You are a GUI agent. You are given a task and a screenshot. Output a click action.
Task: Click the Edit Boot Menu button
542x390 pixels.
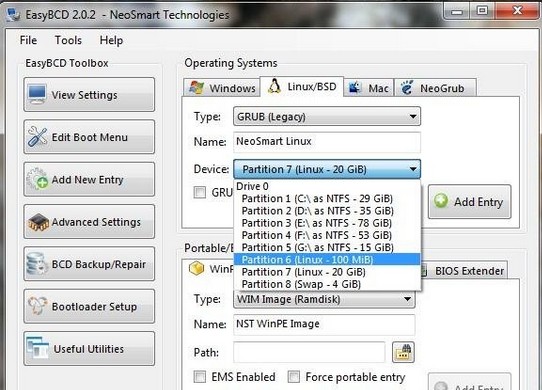89,137
